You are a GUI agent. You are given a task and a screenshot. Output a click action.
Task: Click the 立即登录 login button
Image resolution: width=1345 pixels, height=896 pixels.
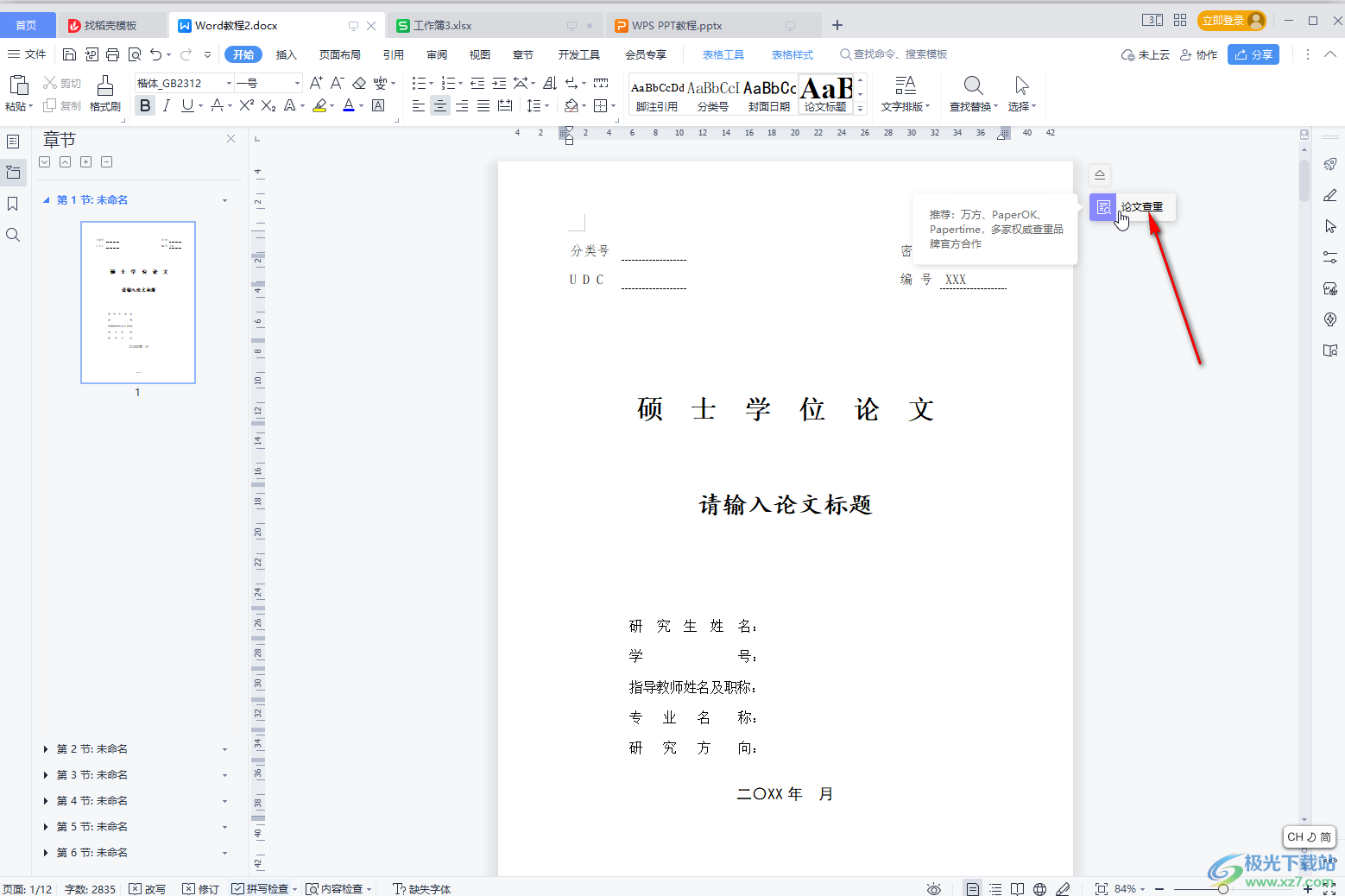pos(1232,20)
